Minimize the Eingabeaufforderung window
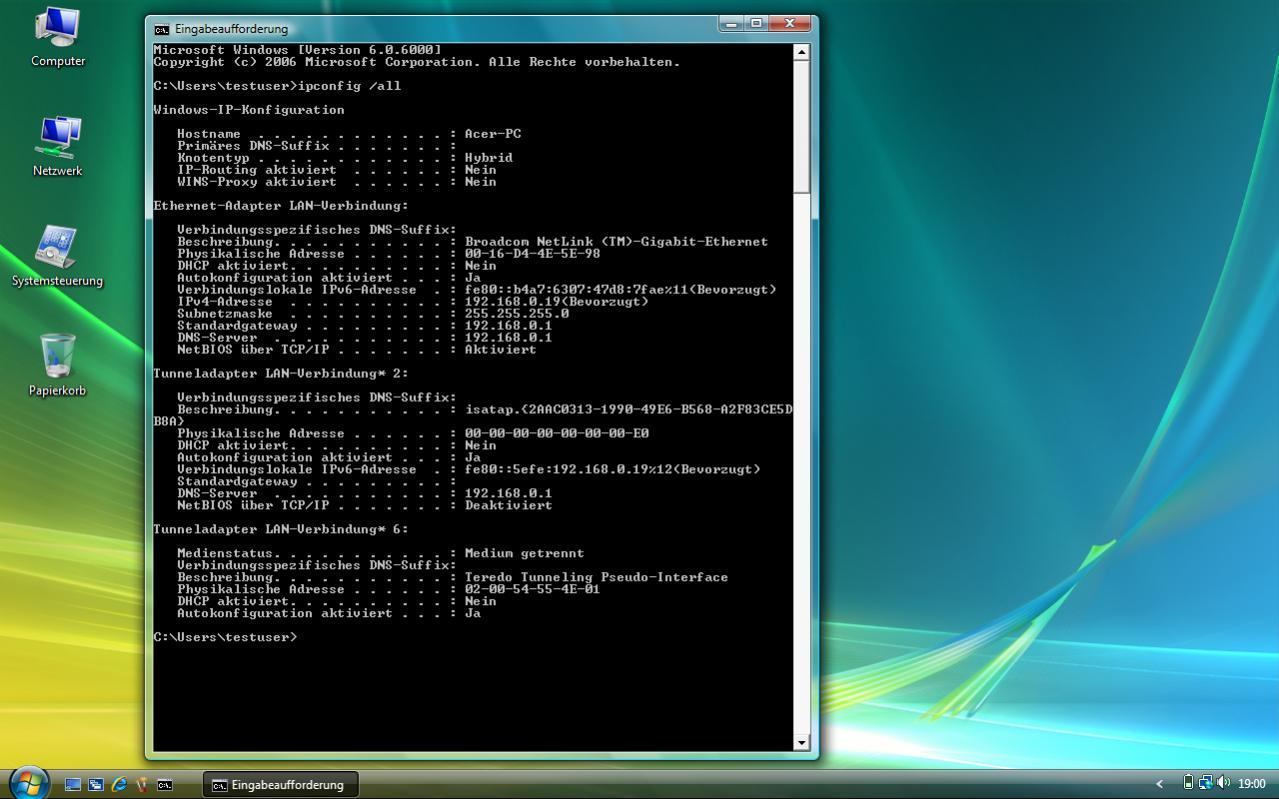This screenshot has width=1279, height=799. [x=732, y=23]
